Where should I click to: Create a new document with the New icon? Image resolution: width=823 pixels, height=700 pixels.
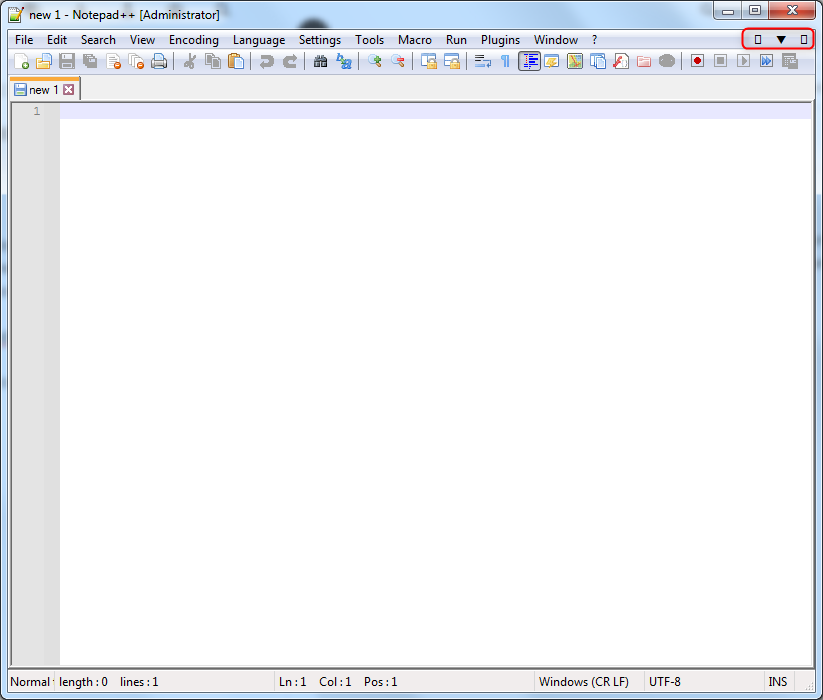pos(21,61)
